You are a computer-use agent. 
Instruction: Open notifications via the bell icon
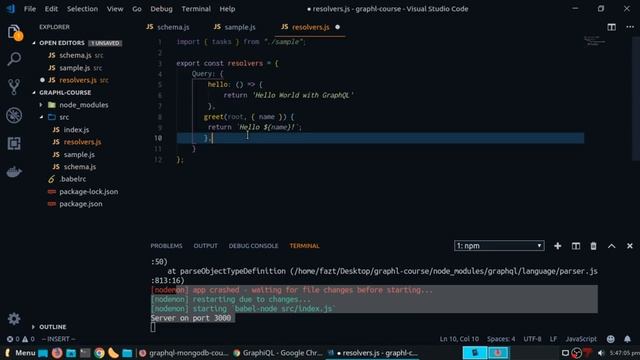pyautogui.click(x=627, y=339)
